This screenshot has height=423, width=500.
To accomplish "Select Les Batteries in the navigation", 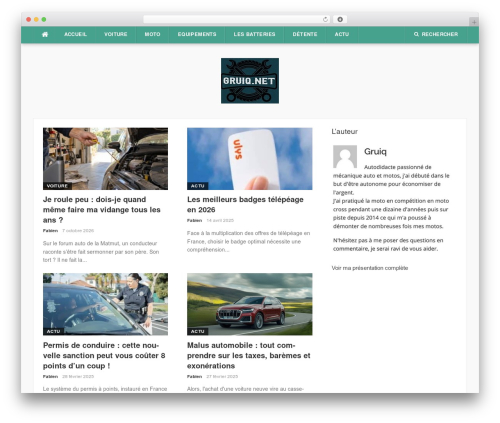I will click(x=254, y=34).
